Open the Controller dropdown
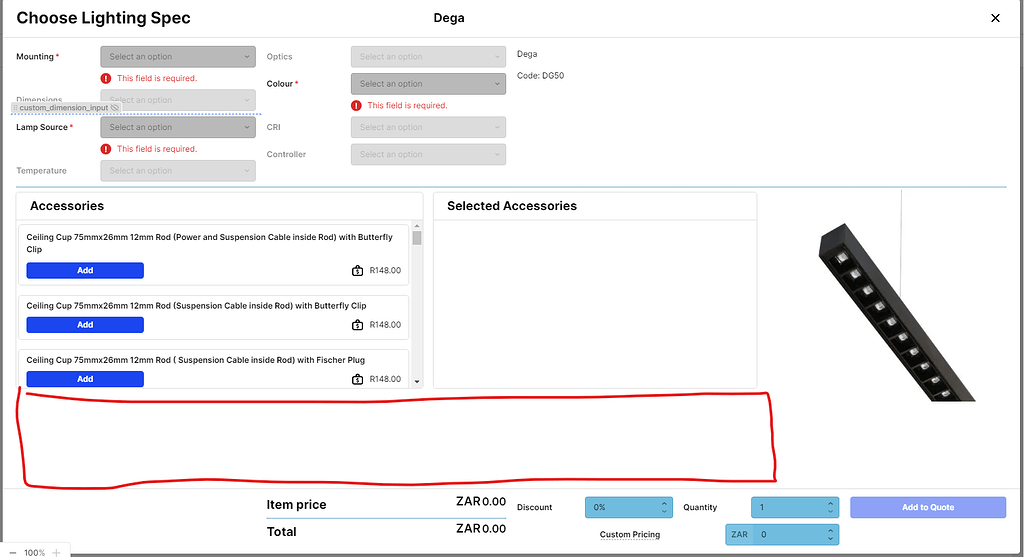This screenshot has height=557, width=1024. [x=428, y=154]
